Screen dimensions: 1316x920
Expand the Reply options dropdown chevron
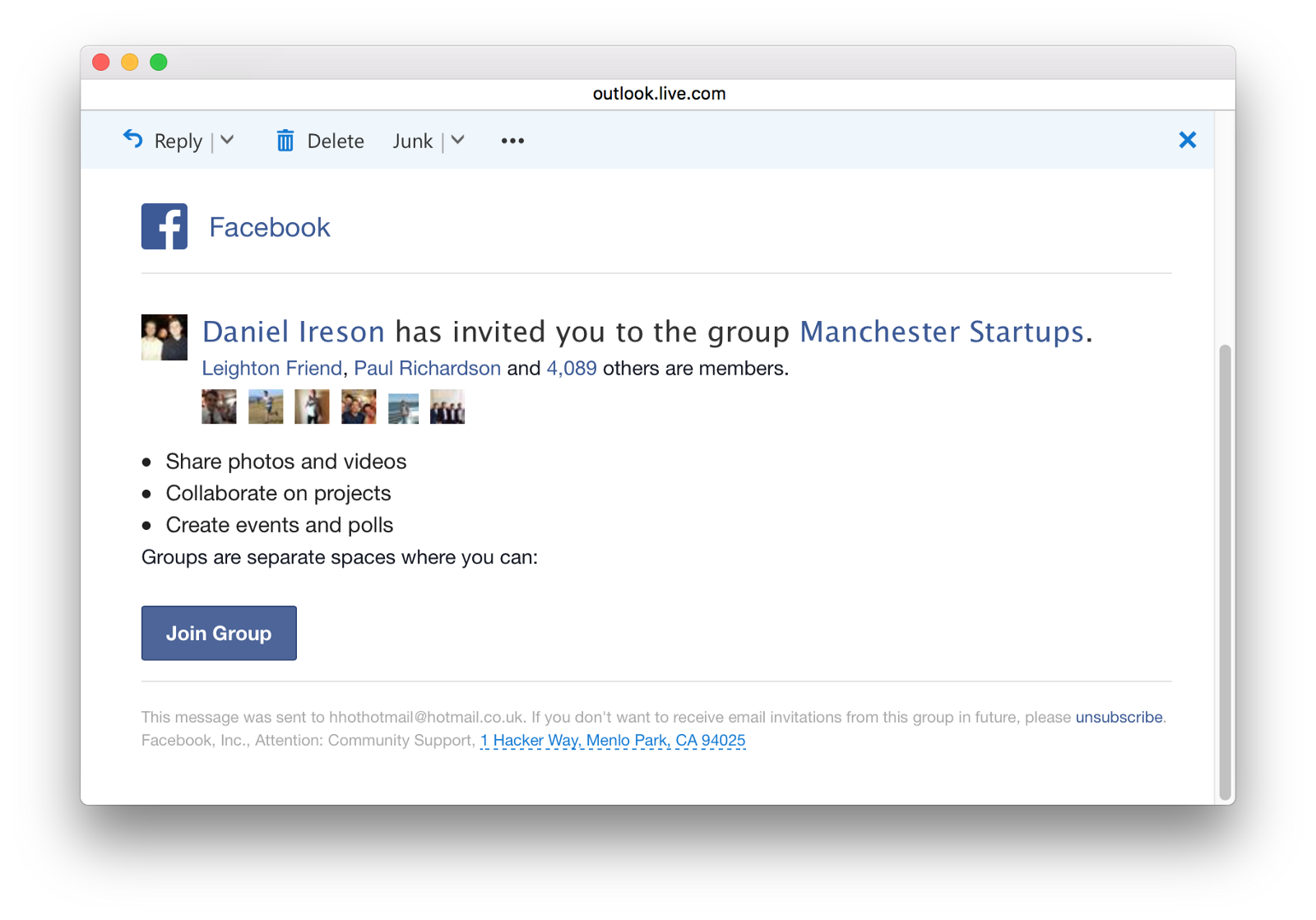coord(228,141)
